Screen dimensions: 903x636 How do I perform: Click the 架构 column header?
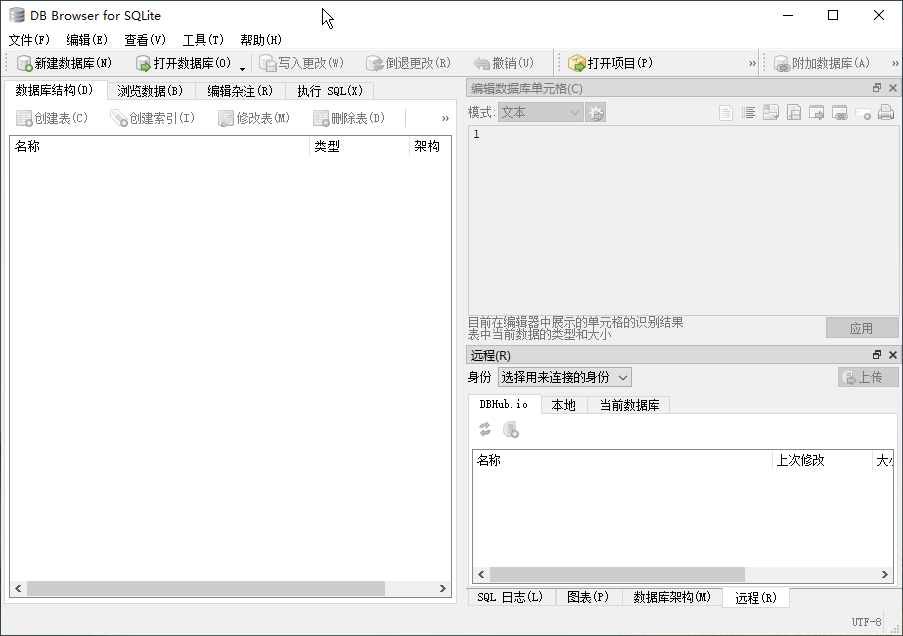click(x=430, y=146)
